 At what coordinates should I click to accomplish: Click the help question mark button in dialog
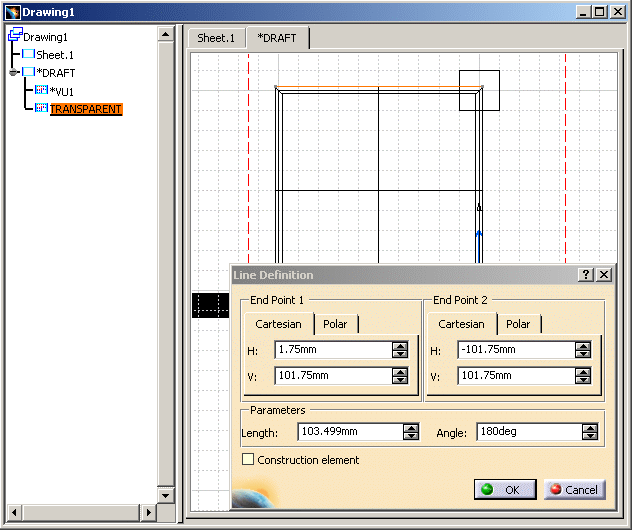(585, 275)
